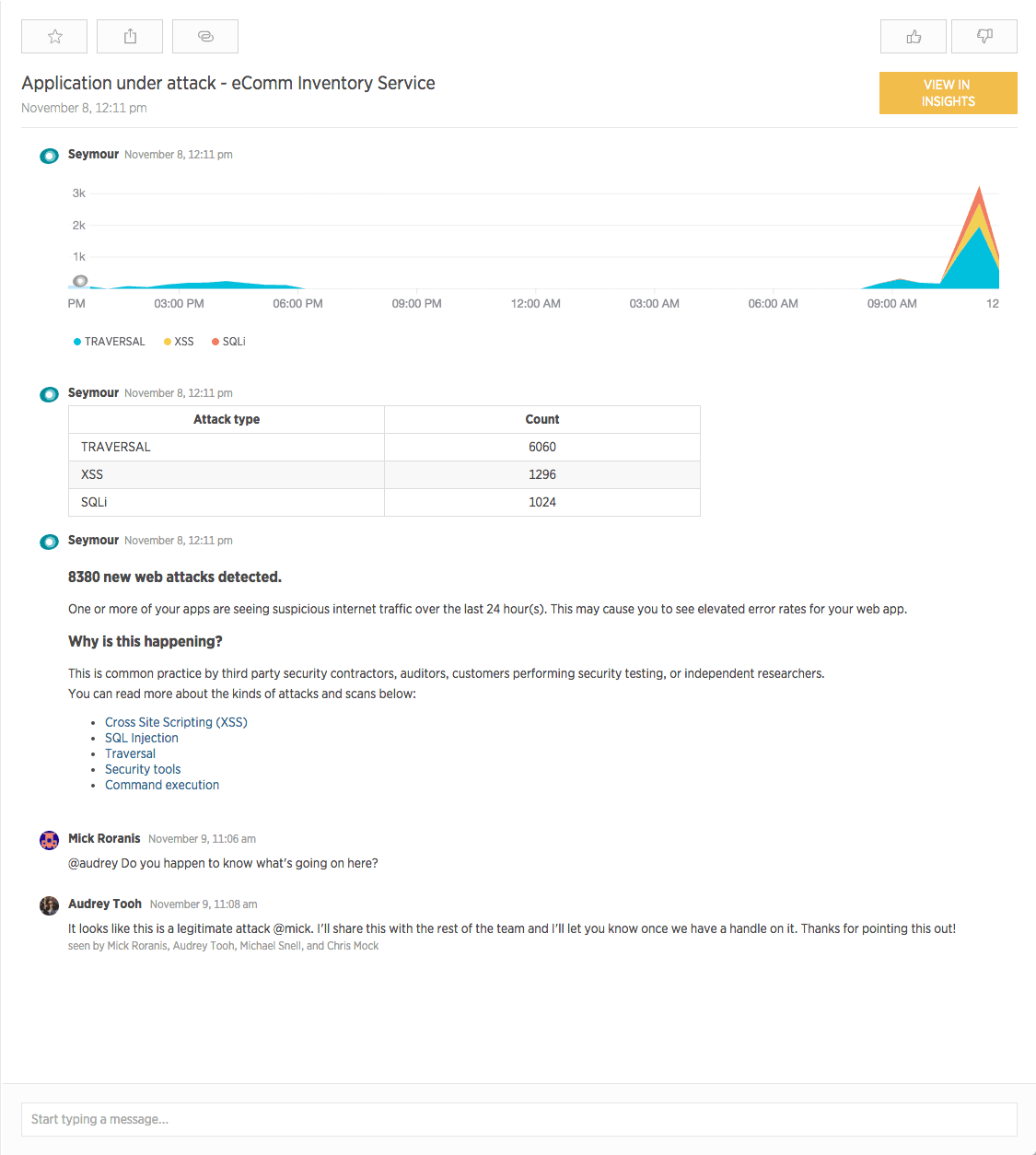Toggle the XSS series in chart legend
Screen dimensions: 1036x1155
180,342
